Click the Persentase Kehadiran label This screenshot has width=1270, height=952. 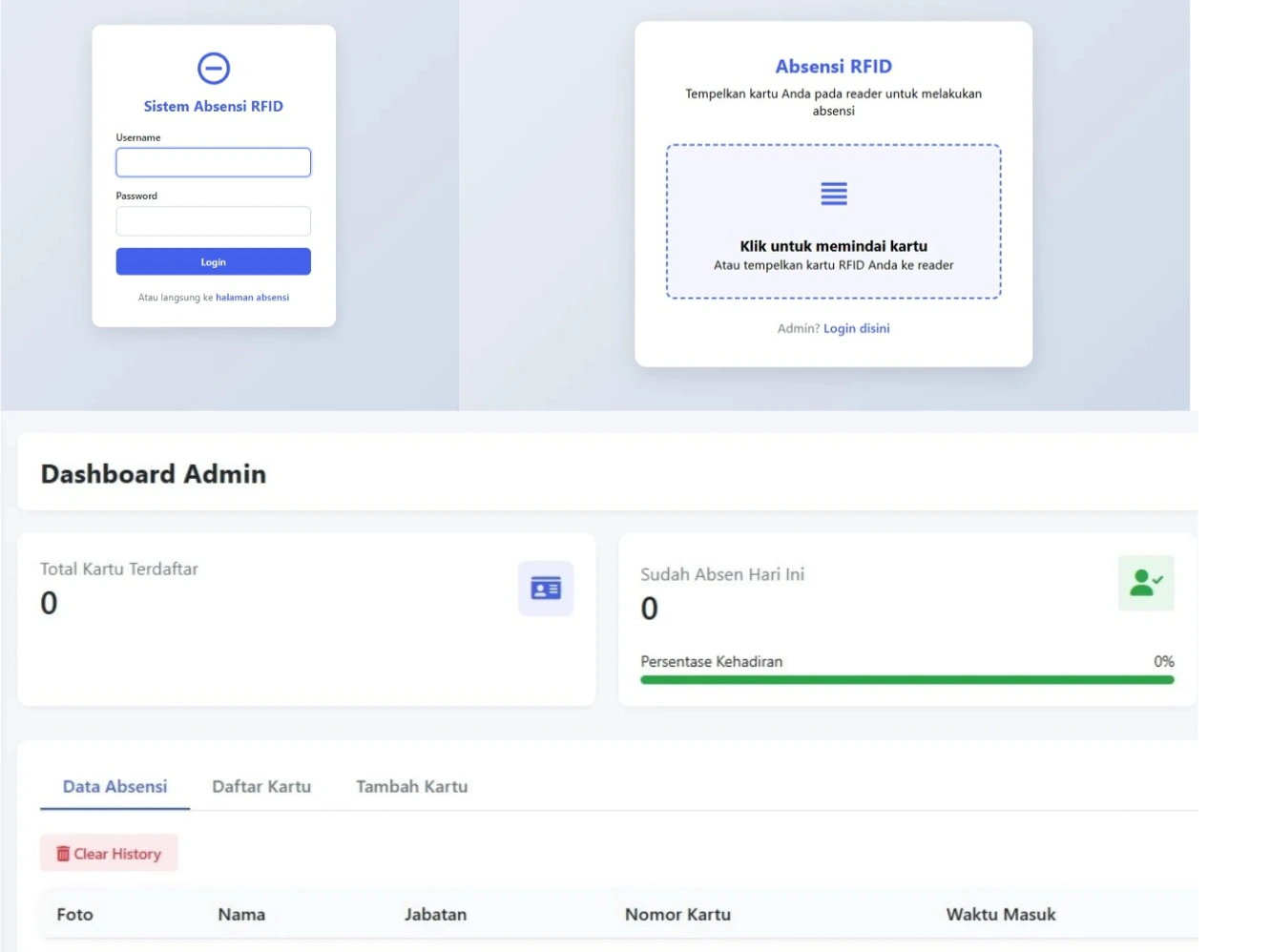(x=712, y=662)
